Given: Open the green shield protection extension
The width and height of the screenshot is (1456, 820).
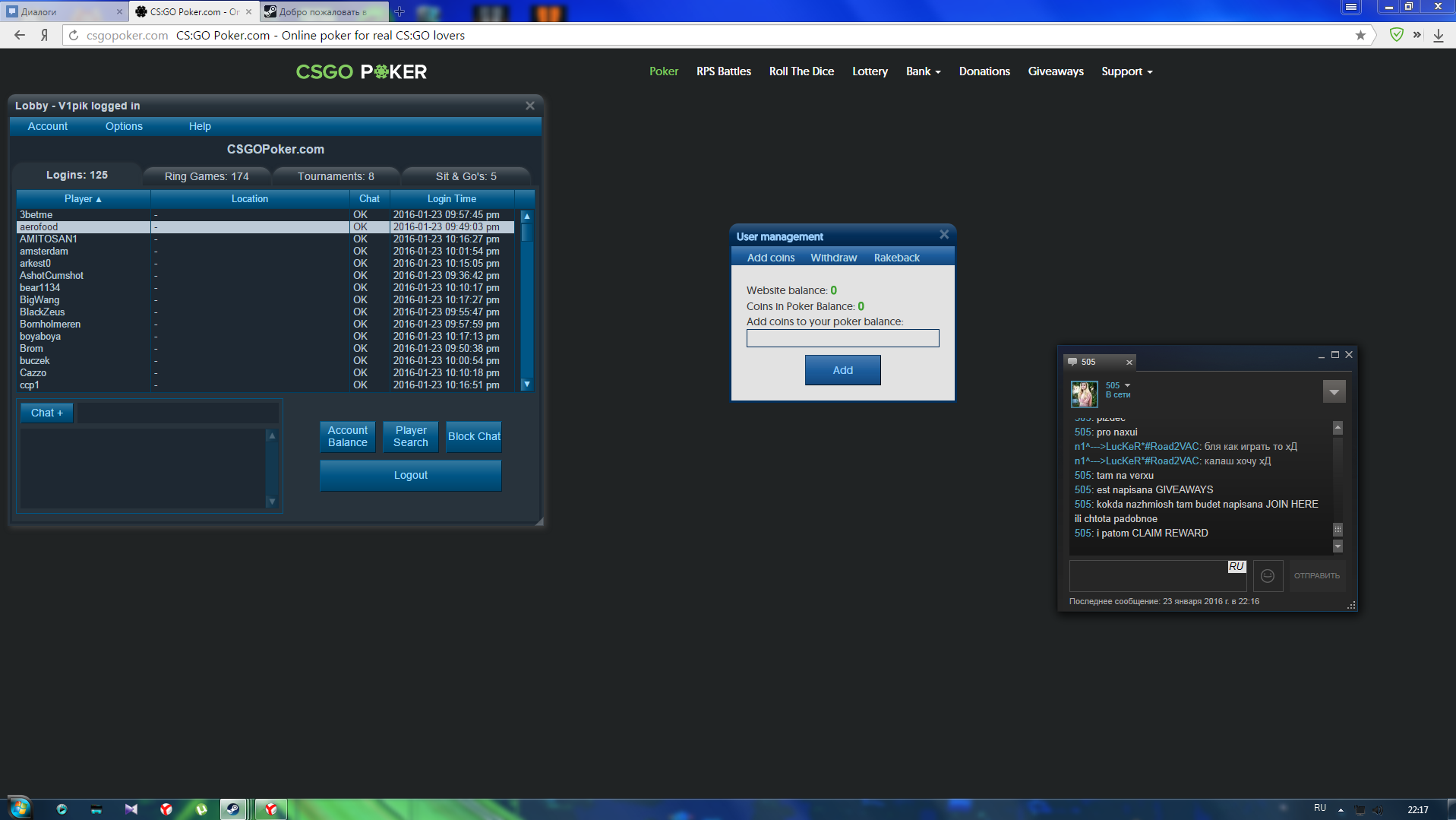Looking at the screenshot, I should (1396, 35).
